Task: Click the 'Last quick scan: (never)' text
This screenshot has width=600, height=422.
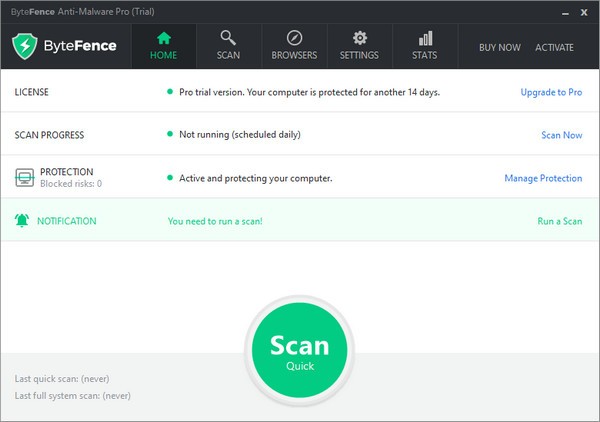Action: click(62, 379)
